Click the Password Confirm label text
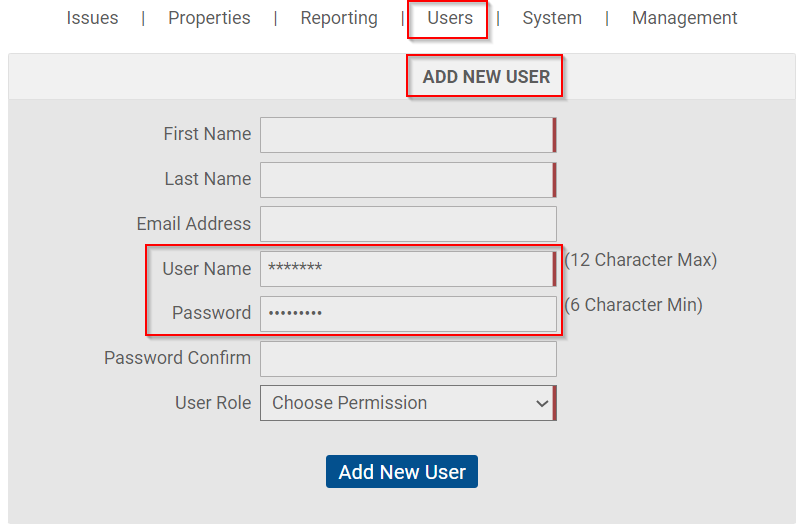Screen dimensions: 804x528 tap(177, 358)
